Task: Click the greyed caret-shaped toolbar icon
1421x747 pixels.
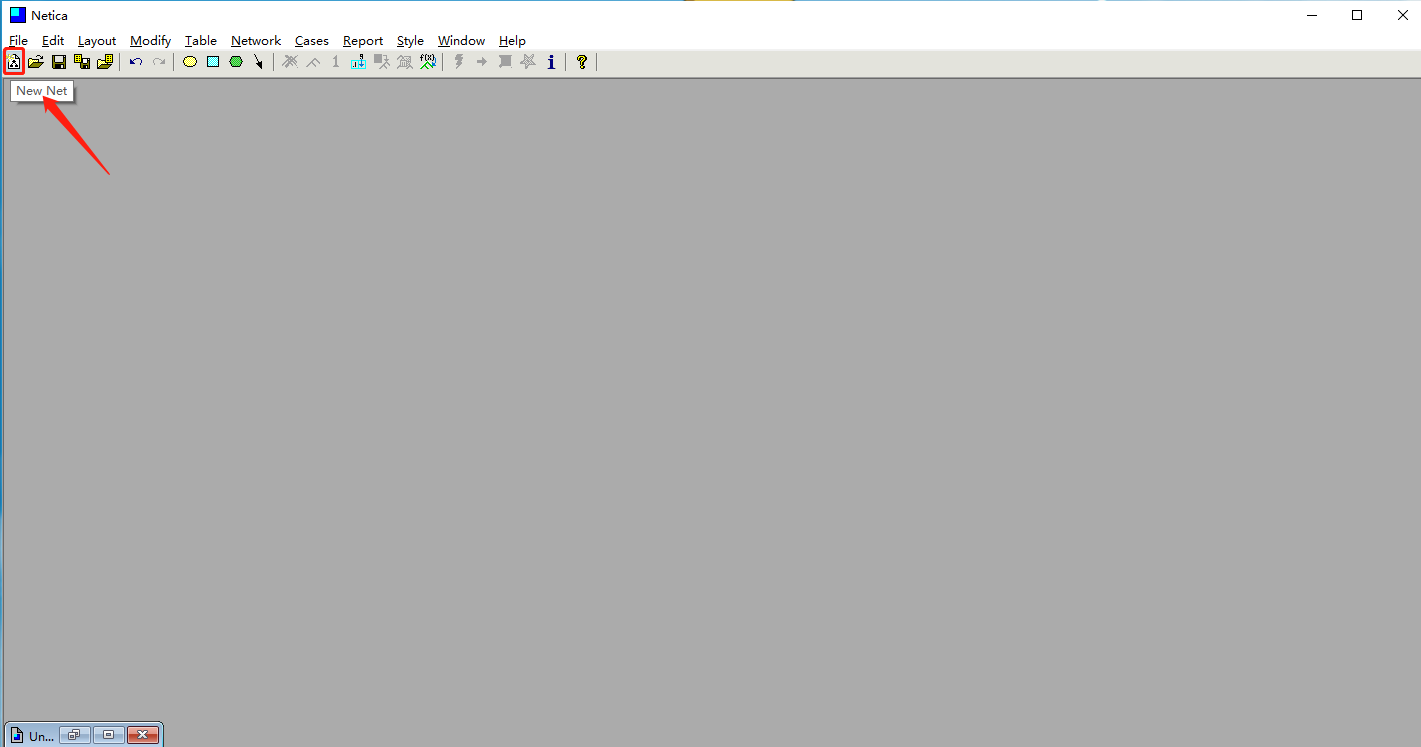Action: tap(313, 62)
